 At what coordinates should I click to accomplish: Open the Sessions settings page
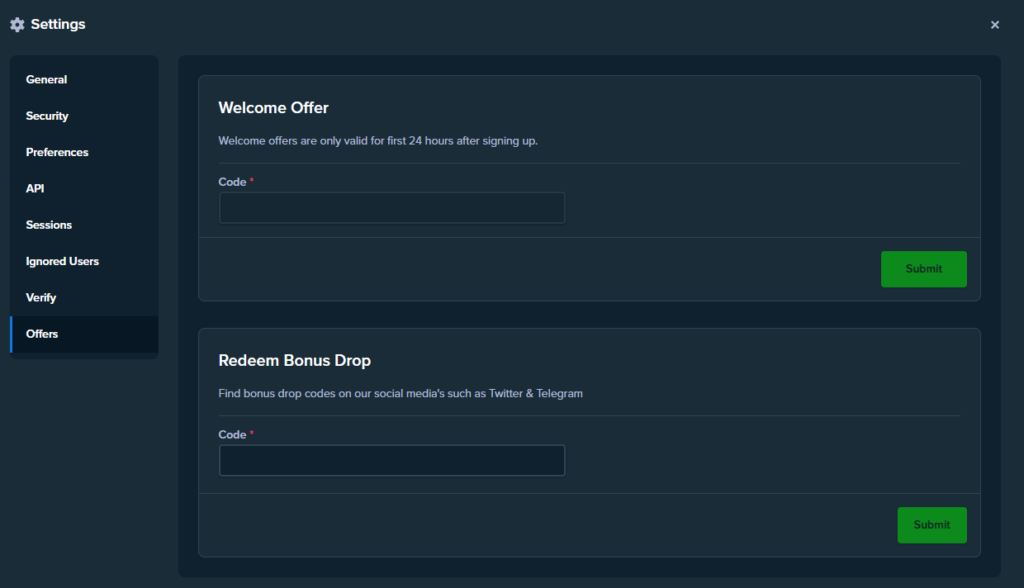coord(49,225)
